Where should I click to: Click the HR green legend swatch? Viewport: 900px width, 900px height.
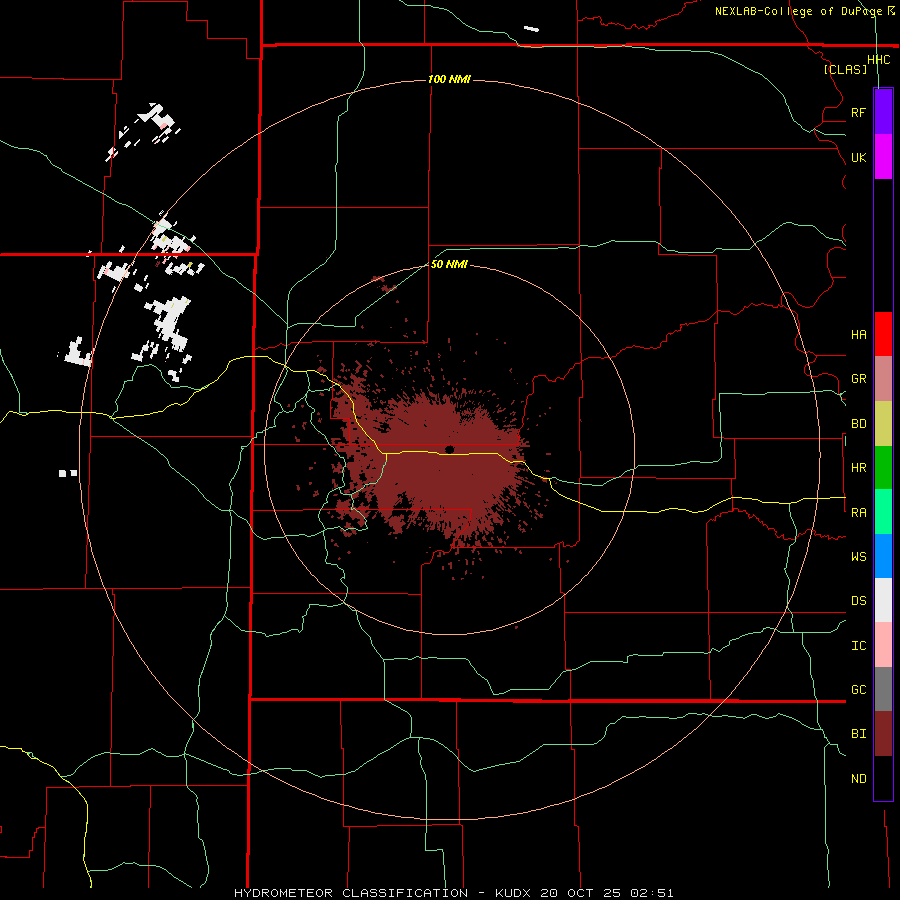tap(883, 468)
